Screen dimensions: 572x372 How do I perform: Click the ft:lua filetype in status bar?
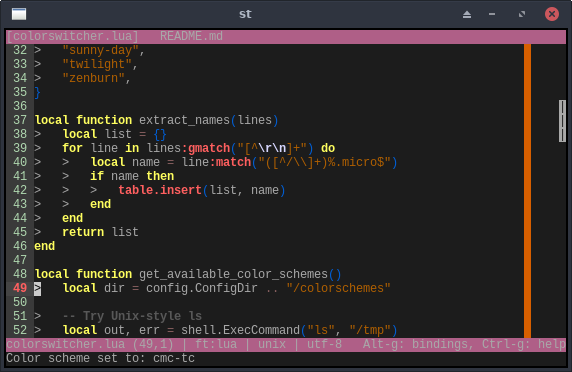point(216,344)
